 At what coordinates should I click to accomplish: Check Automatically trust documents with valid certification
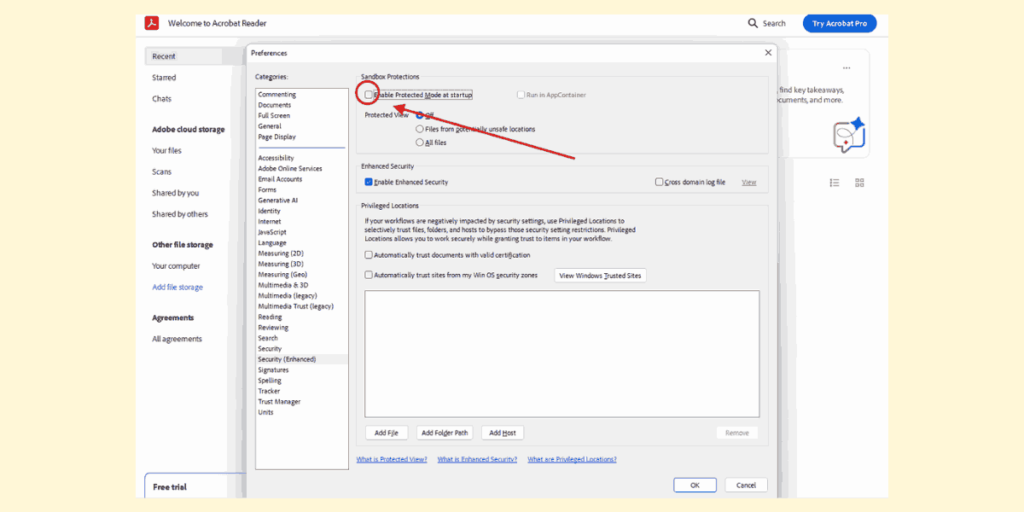[368, 255]
